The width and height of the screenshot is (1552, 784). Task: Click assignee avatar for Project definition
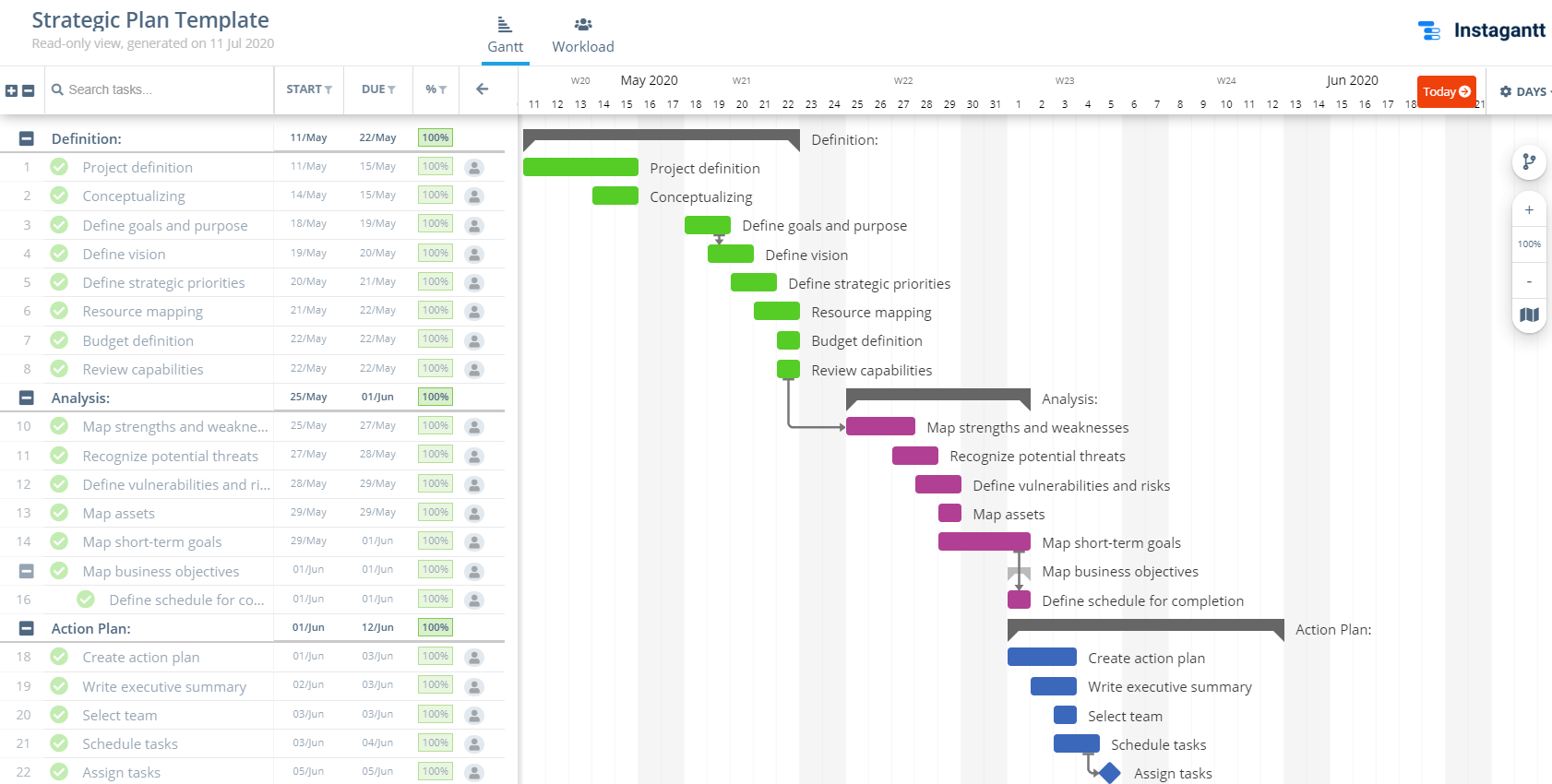click(474, 167)
